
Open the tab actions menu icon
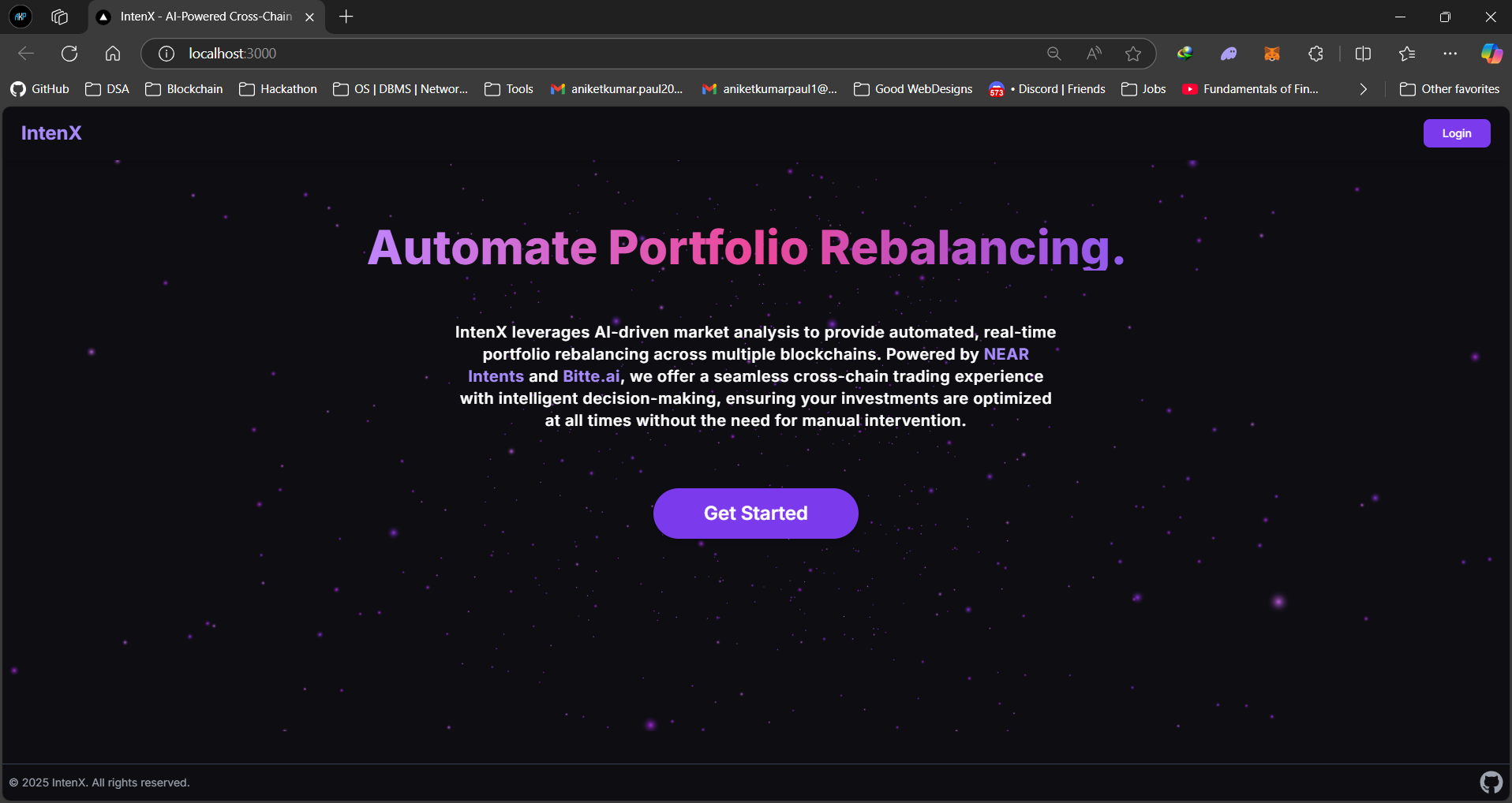tap(59, 17)
